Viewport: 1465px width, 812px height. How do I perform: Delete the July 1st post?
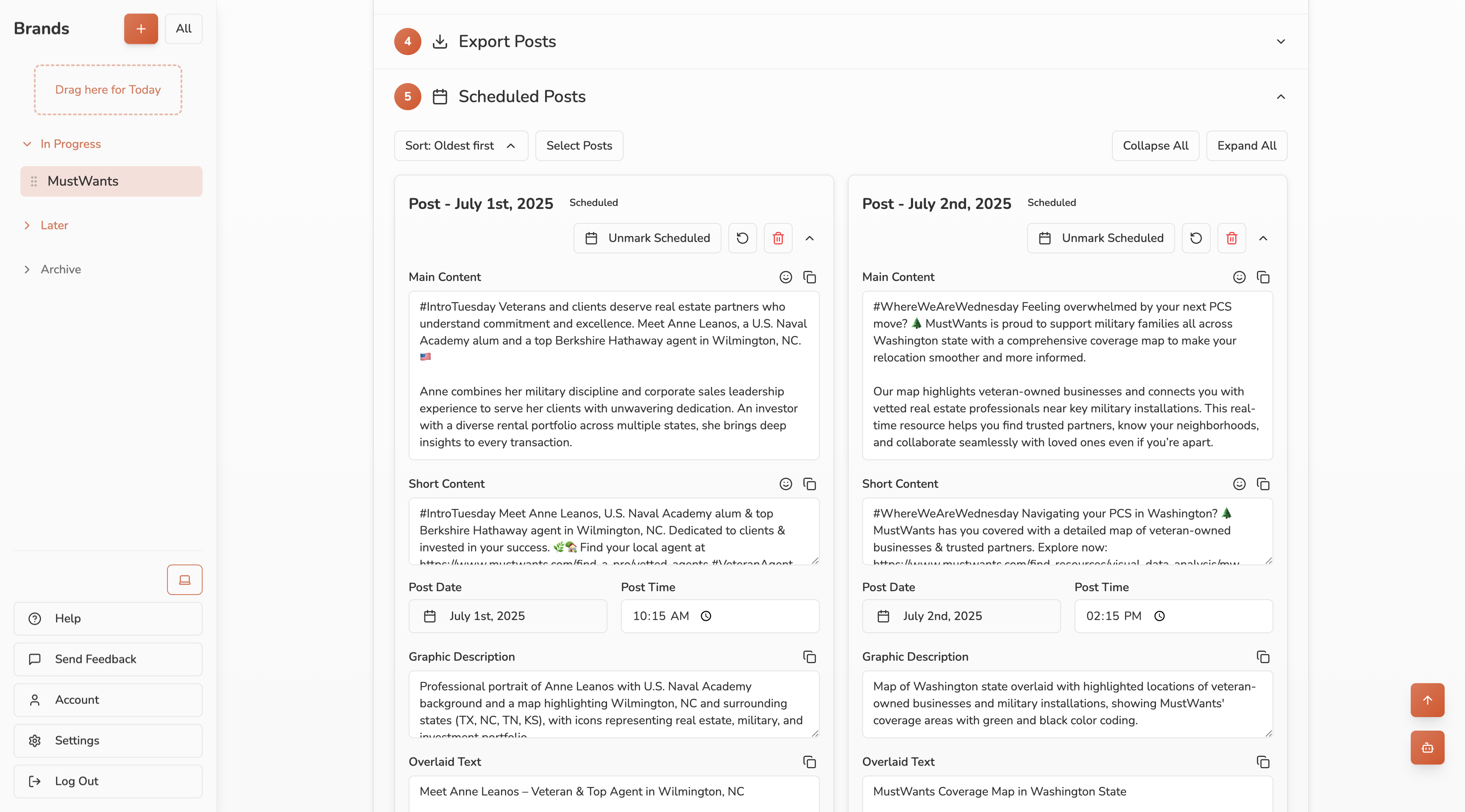click(778, 238)
